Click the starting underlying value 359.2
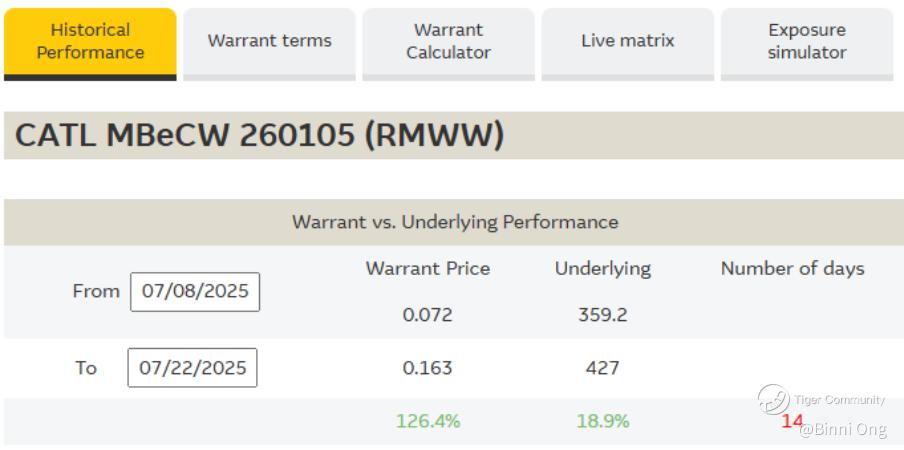The image size is (904, 450). coord(602,314)
